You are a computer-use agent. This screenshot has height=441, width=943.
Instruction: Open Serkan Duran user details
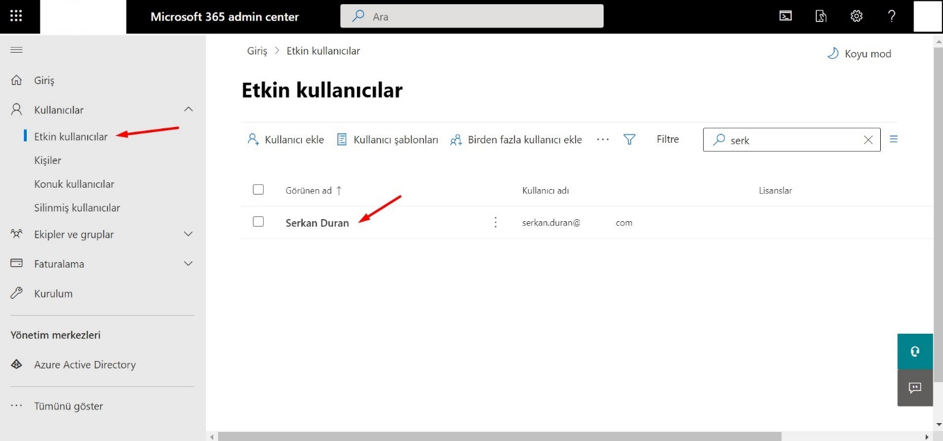click(317, 223)
